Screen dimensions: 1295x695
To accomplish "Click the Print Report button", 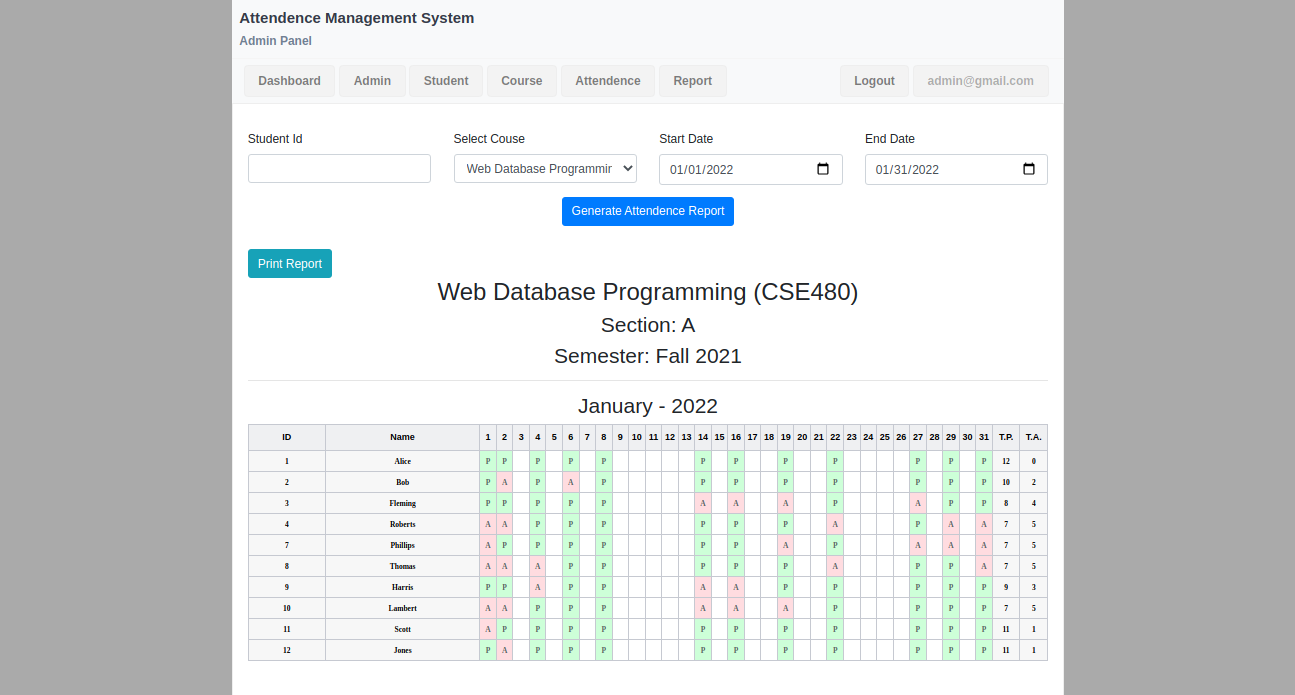I will [290, 264].
